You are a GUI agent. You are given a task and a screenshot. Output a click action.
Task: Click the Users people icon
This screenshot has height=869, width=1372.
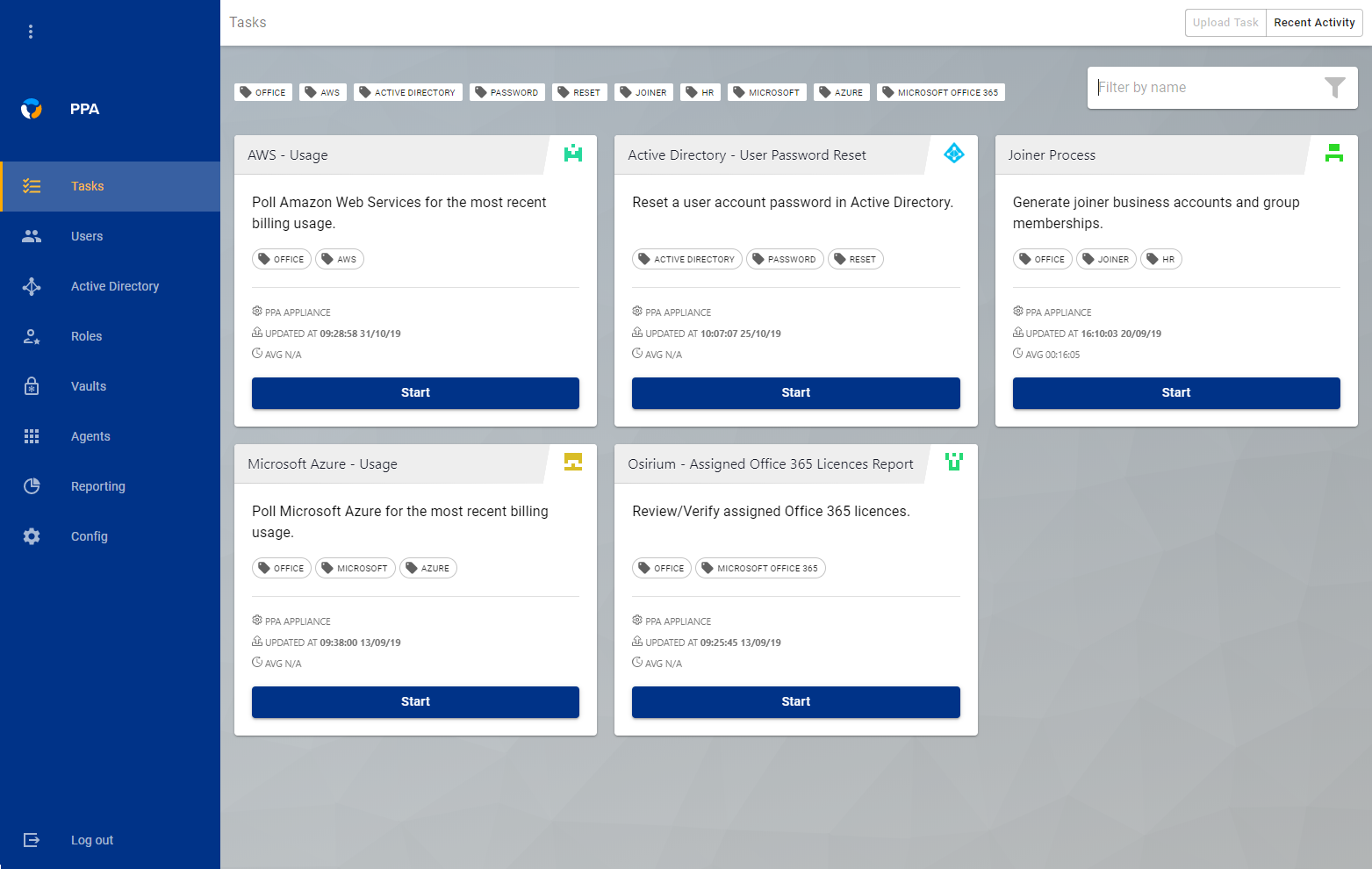point(32,236)
